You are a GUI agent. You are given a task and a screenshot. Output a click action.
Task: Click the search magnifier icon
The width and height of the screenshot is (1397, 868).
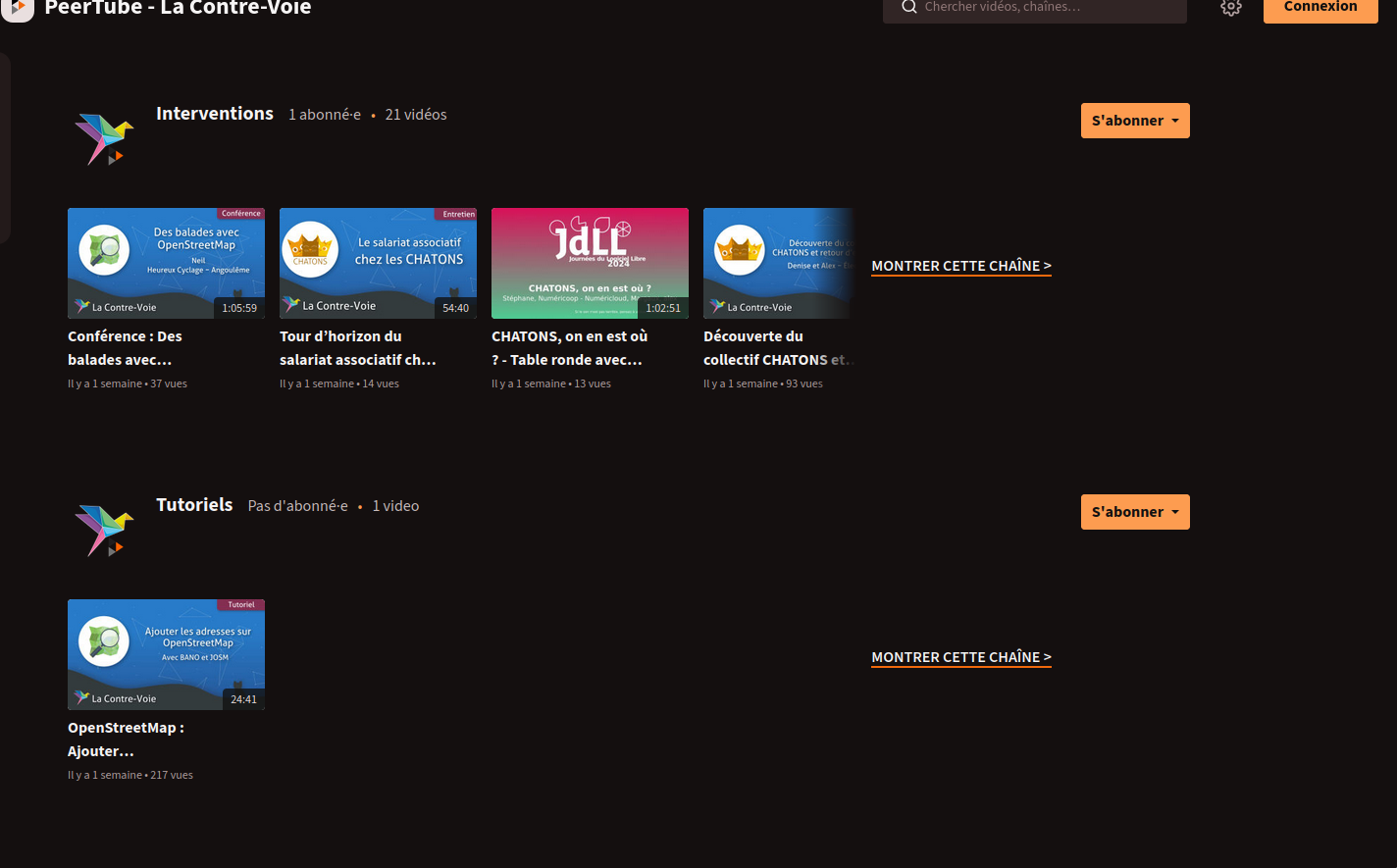(908, 7)
